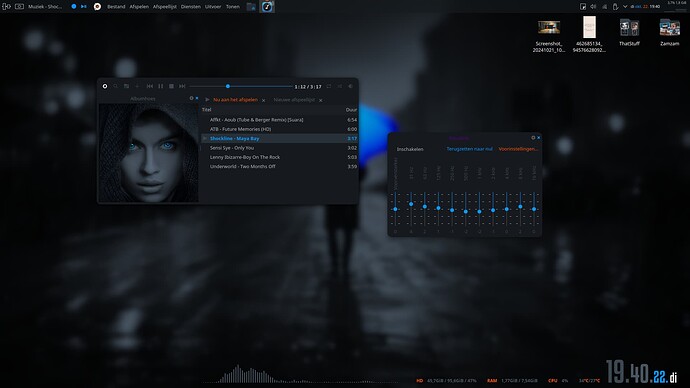Click the 500 Hz equalizer slider handle
The image size is (690, 388).
466,211
